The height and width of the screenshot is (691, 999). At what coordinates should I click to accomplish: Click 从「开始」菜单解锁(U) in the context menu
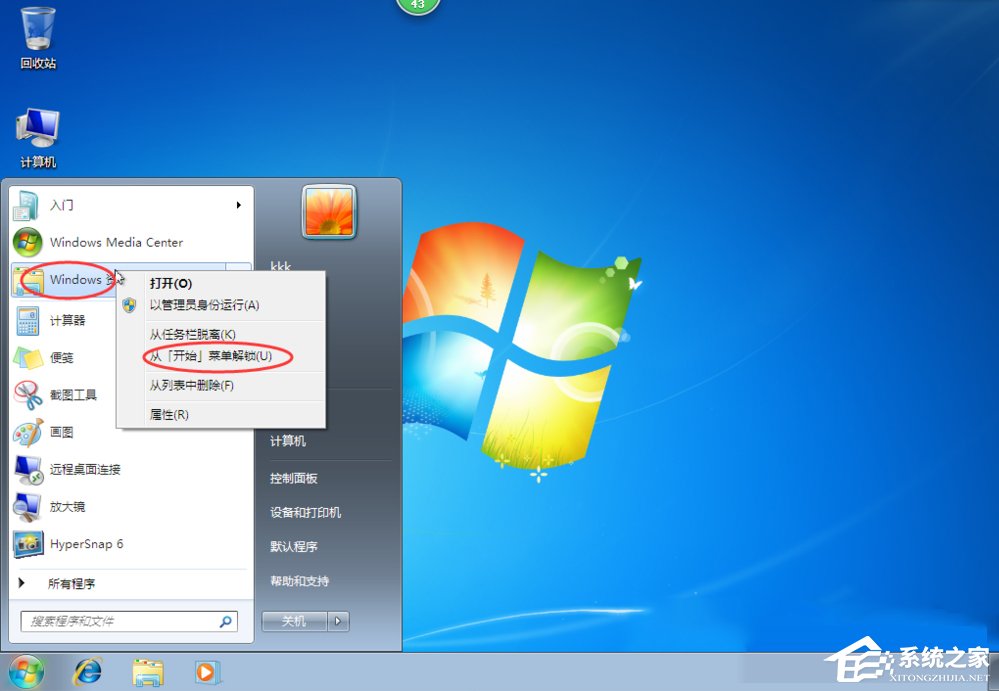[211, 355]
